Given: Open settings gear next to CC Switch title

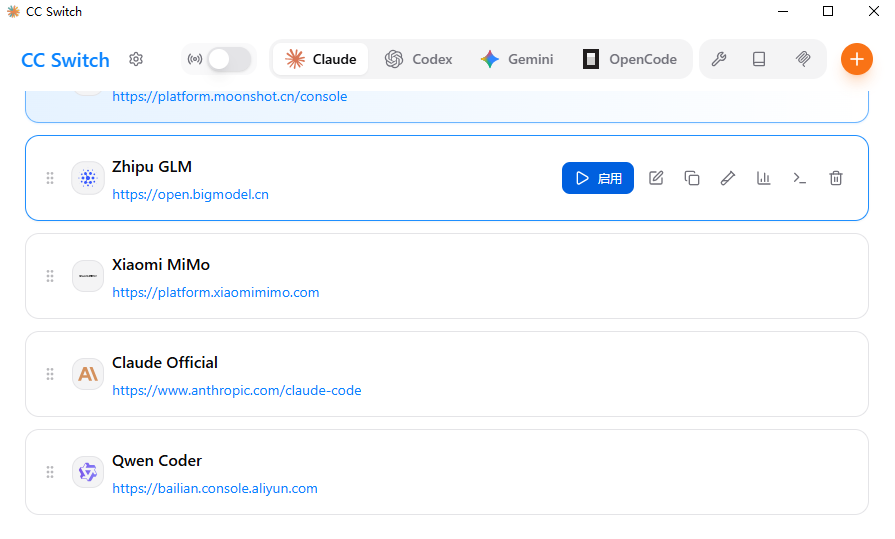Looking at the screenshot, I should (136, 59).
